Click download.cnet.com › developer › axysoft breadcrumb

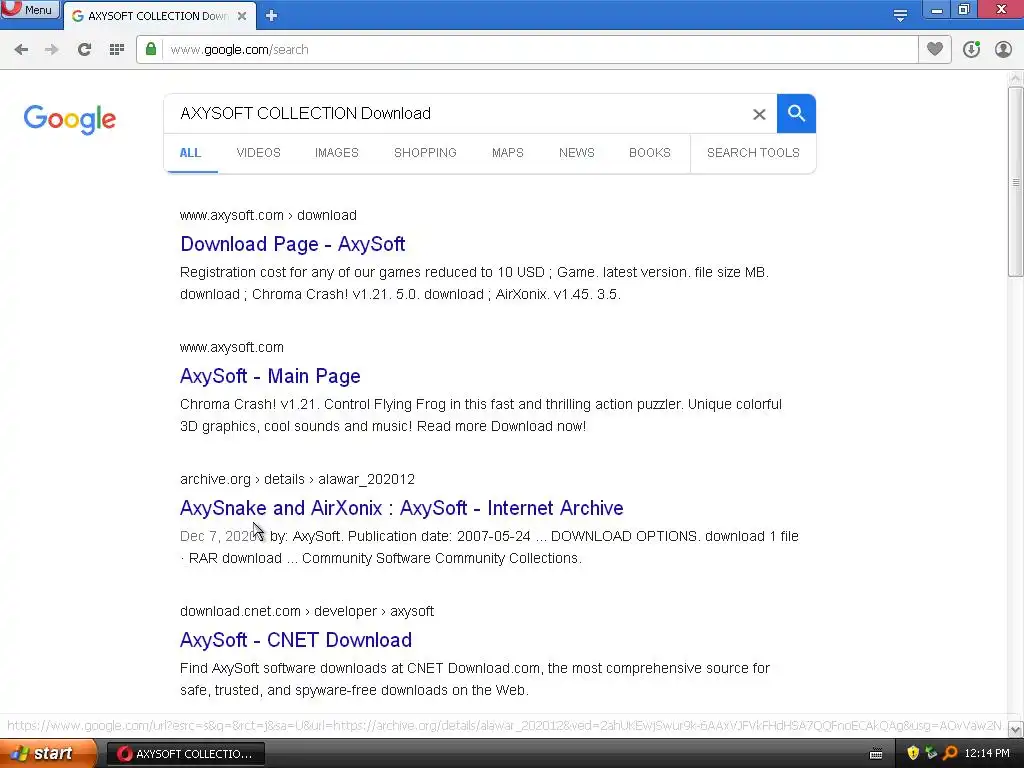click(307, 611)
